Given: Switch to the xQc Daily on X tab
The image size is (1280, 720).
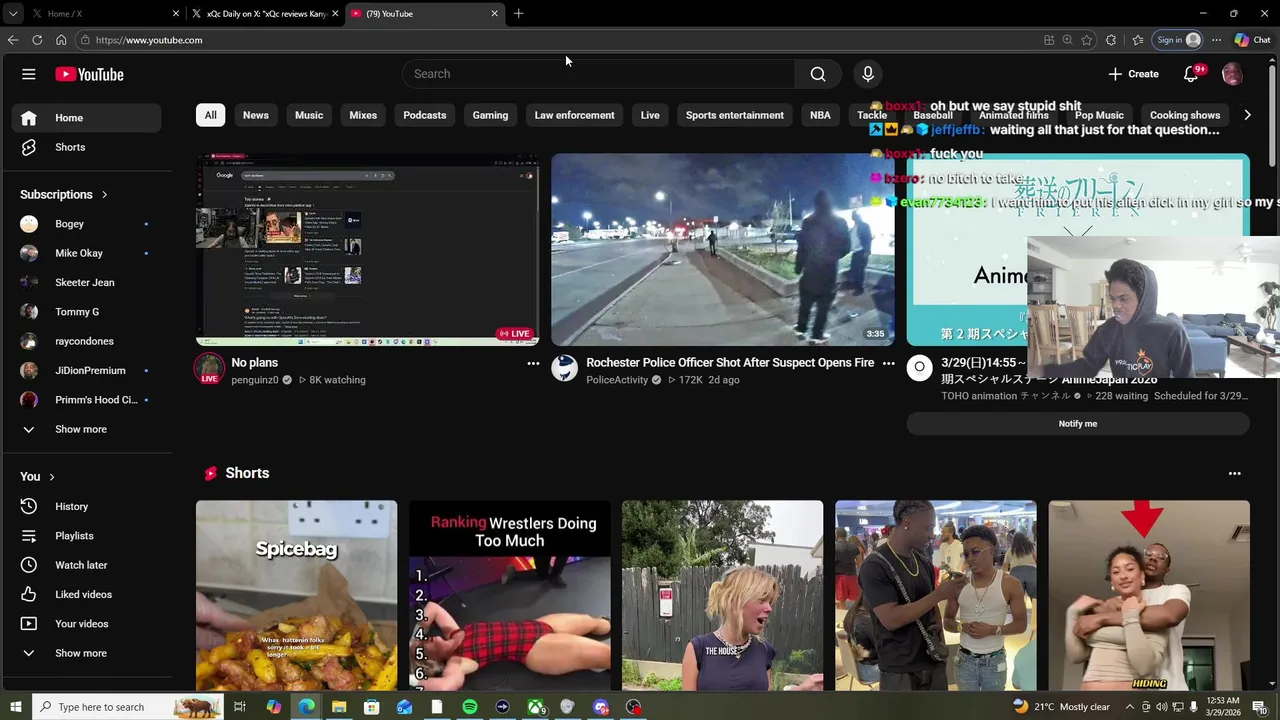Looking at the screenshot, I should click(265, 14).
